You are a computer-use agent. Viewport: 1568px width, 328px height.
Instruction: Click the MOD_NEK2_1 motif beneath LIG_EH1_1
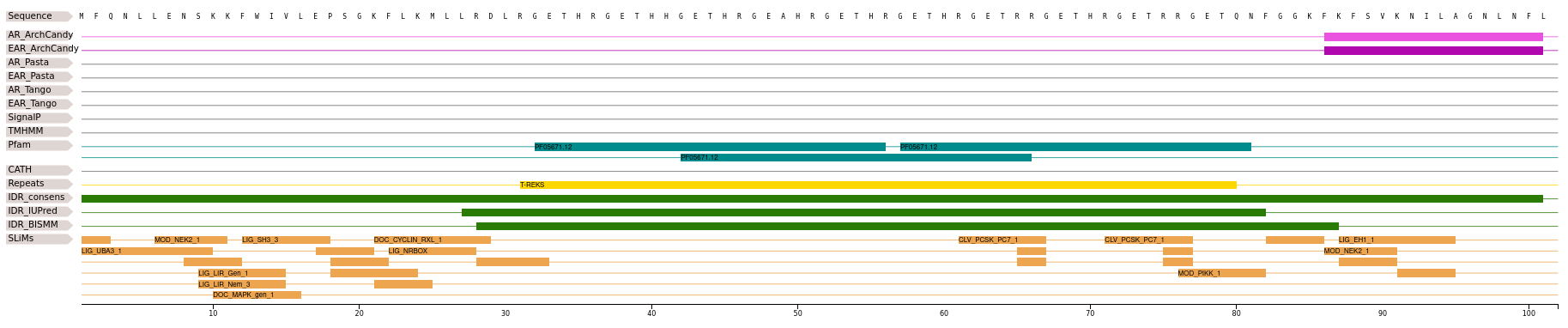(x=1360, y=252)
